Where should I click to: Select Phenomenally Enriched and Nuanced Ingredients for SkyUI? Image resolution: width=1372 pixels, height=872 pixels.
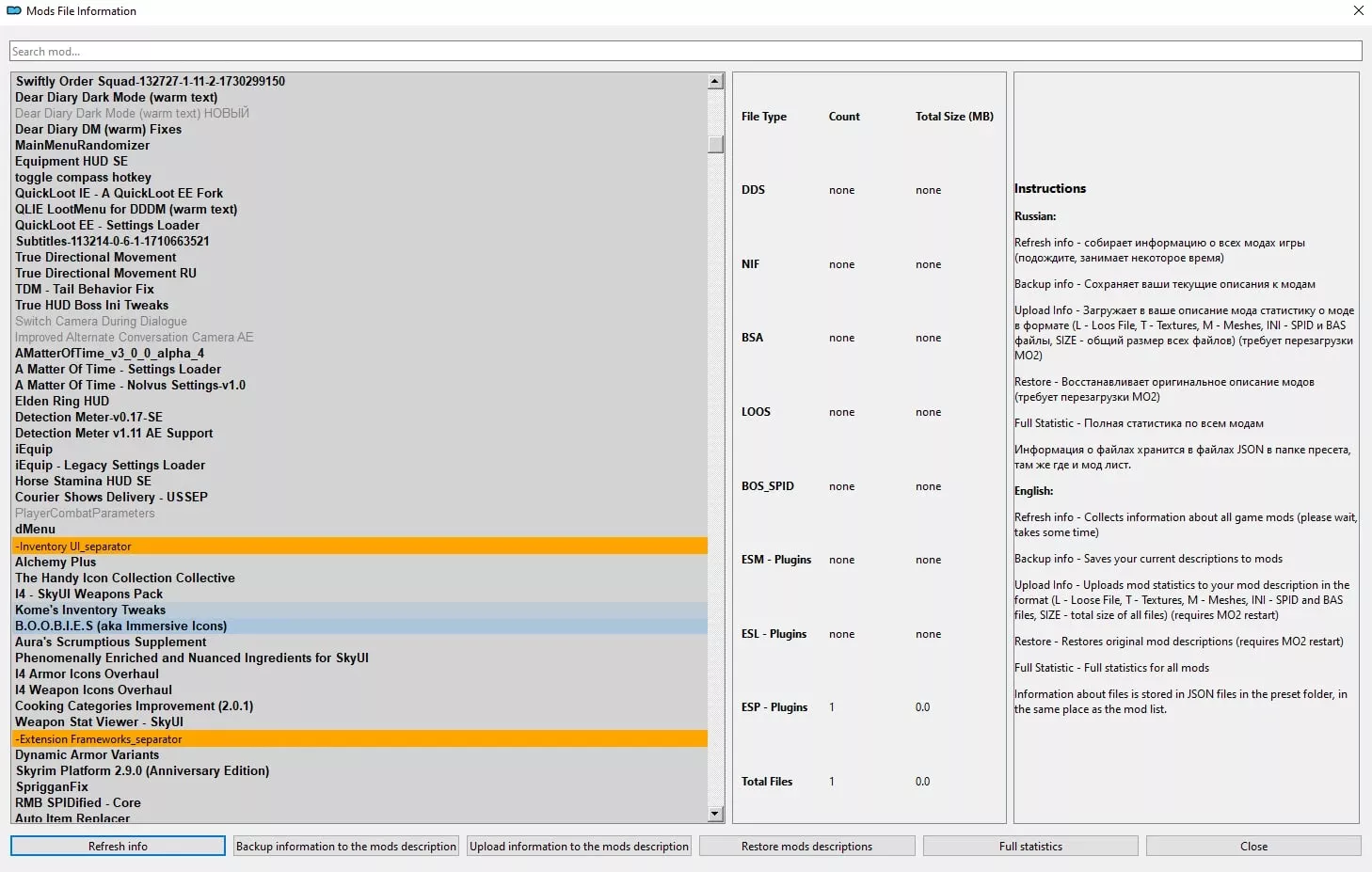(192, 658)
